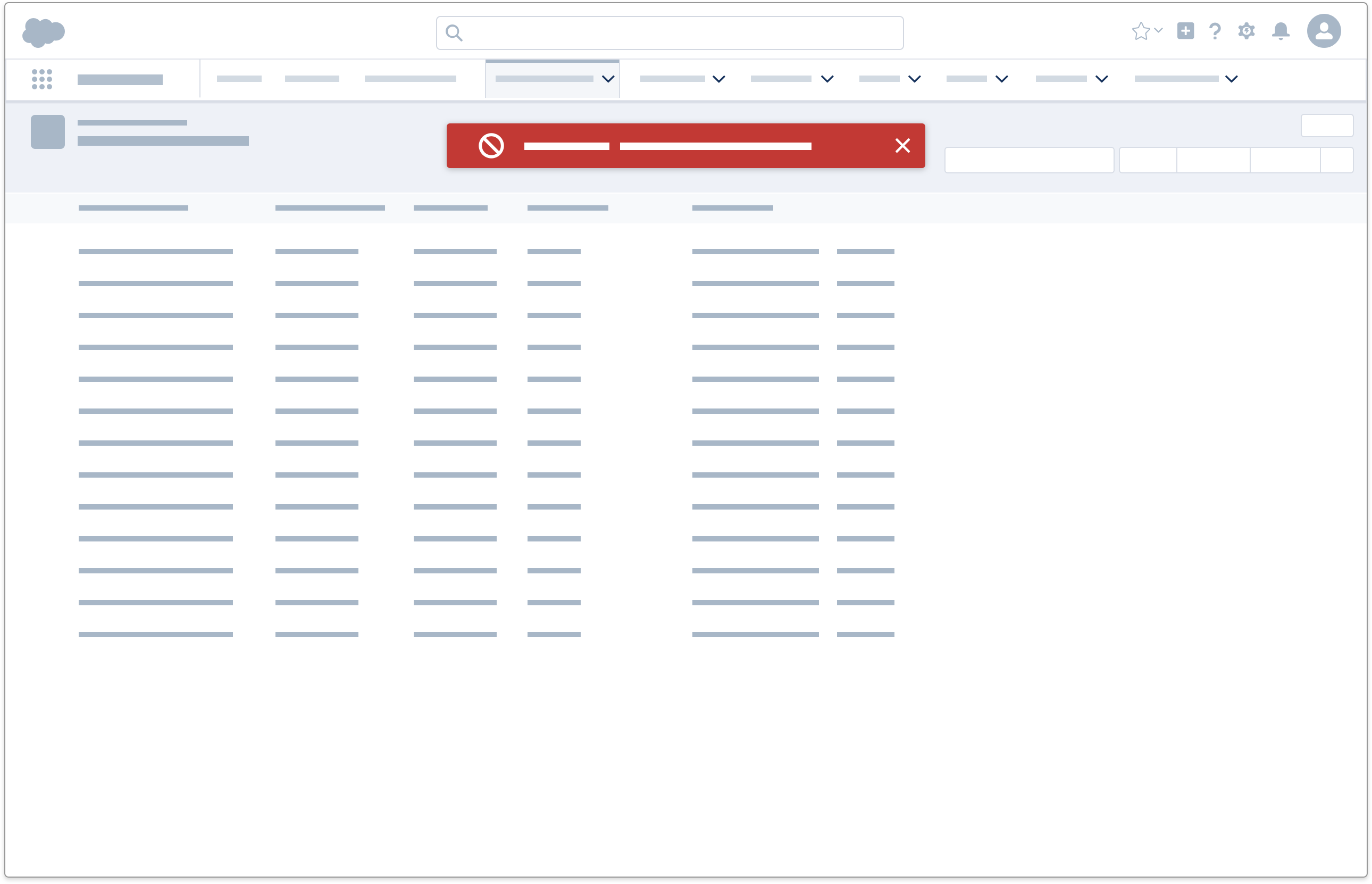Click the object icon in the page header
The height and width of the screenshot is (884, 1372).
[x=48, y=132]
